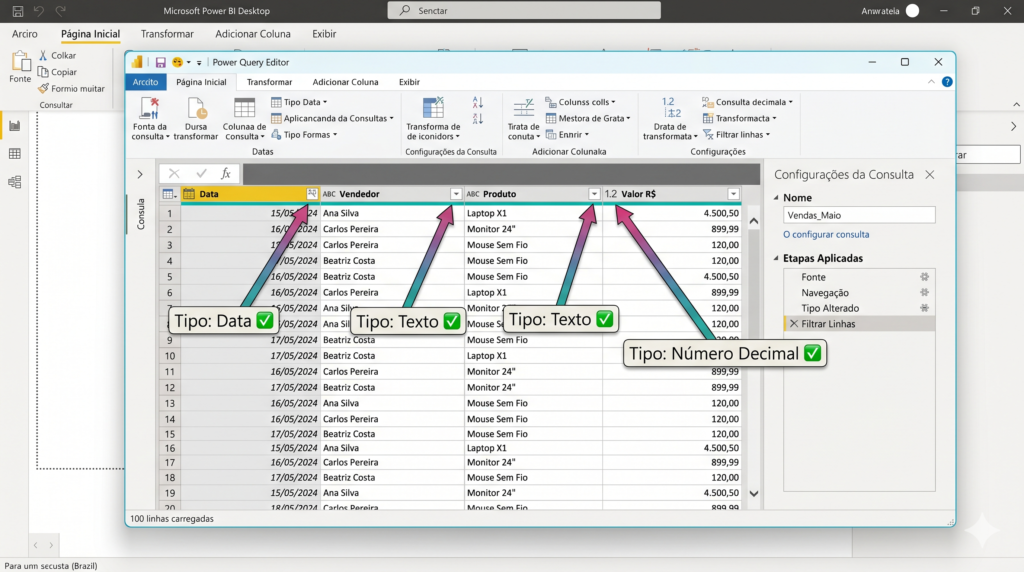Open settings gear for Navegação step

pos(924,293)
